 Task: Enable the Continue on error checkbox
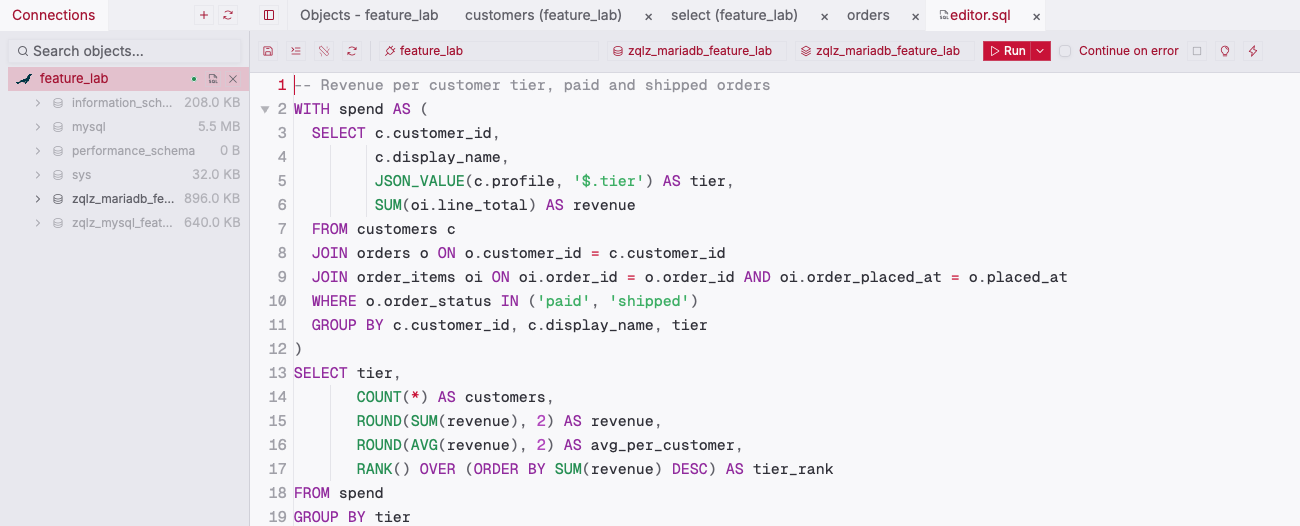pyautogui.click(x=1065, y=51)
